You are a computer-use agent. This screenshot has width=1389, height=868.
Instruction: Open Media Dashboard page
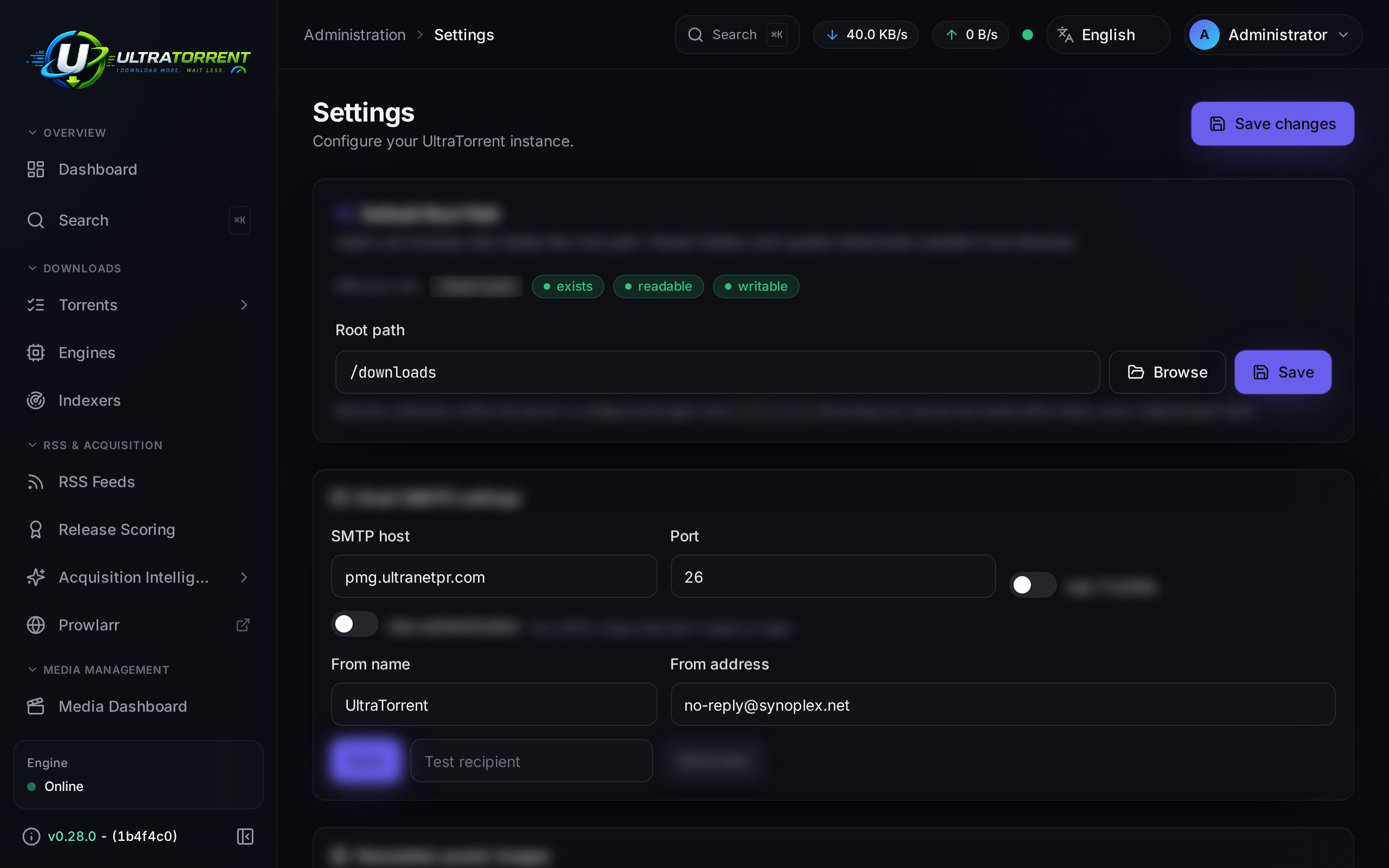pos(138,706)
